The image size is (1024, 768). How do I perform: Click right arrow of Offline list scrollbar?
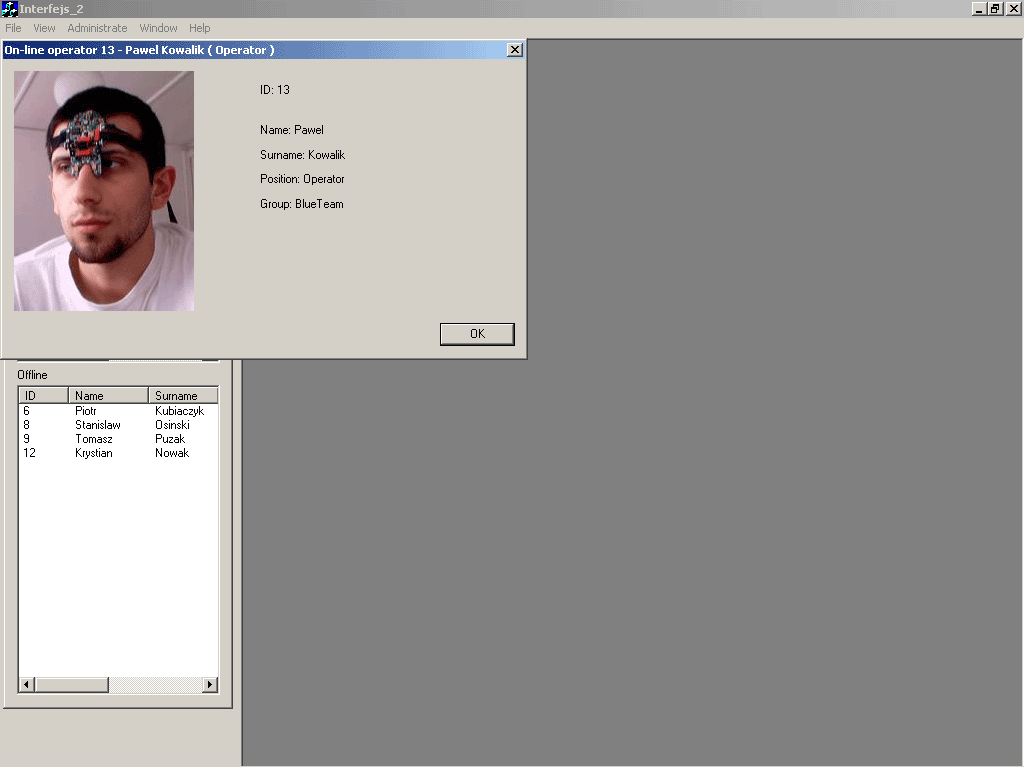(x=210, y=684)
